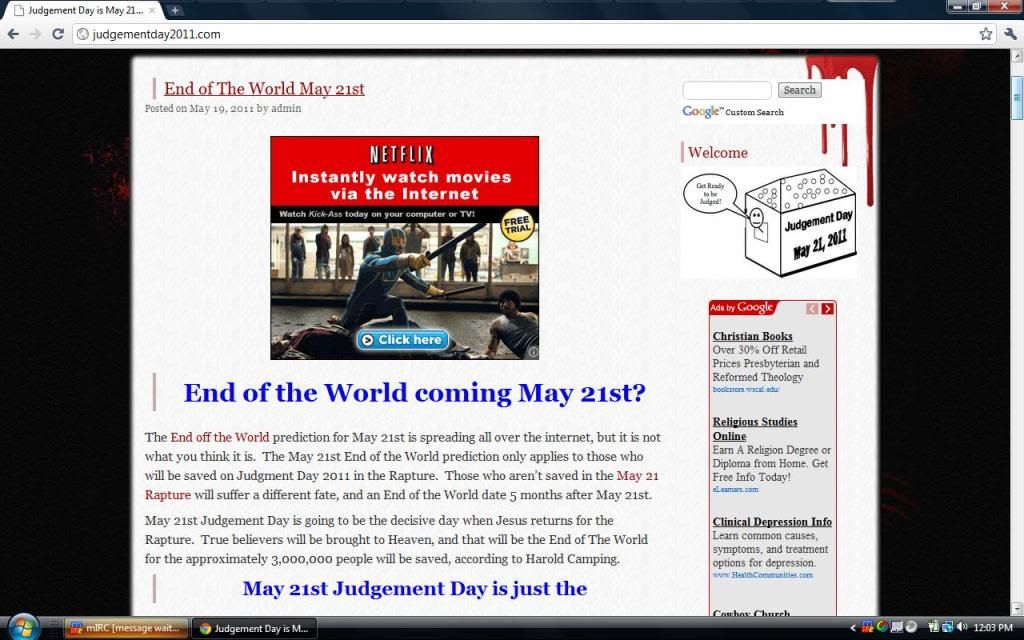Click the browser Back arrow
The image size is (1024, 640).
point(13,34)
